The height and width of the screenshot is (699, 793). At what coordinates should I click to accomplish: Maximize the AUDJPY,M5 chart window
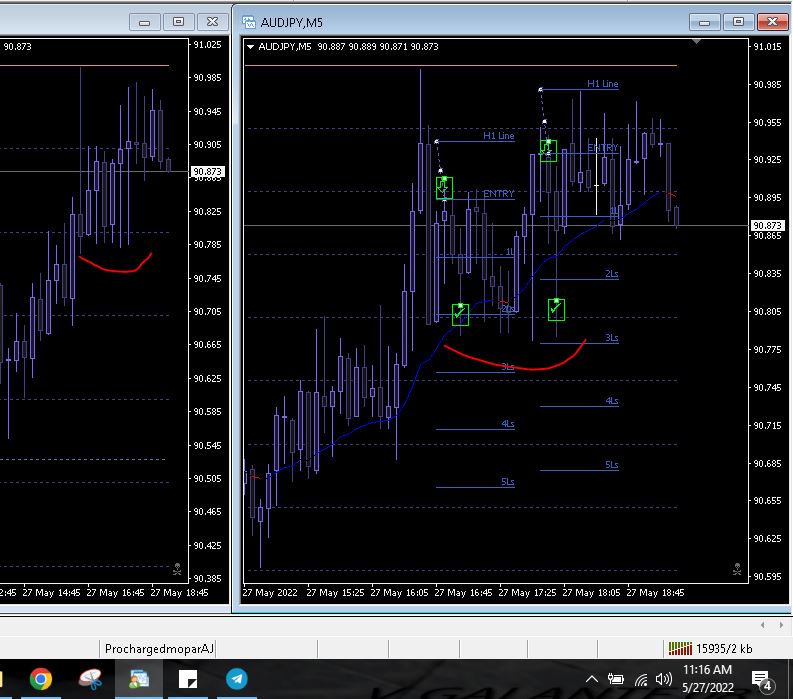[x=738, y=22]
